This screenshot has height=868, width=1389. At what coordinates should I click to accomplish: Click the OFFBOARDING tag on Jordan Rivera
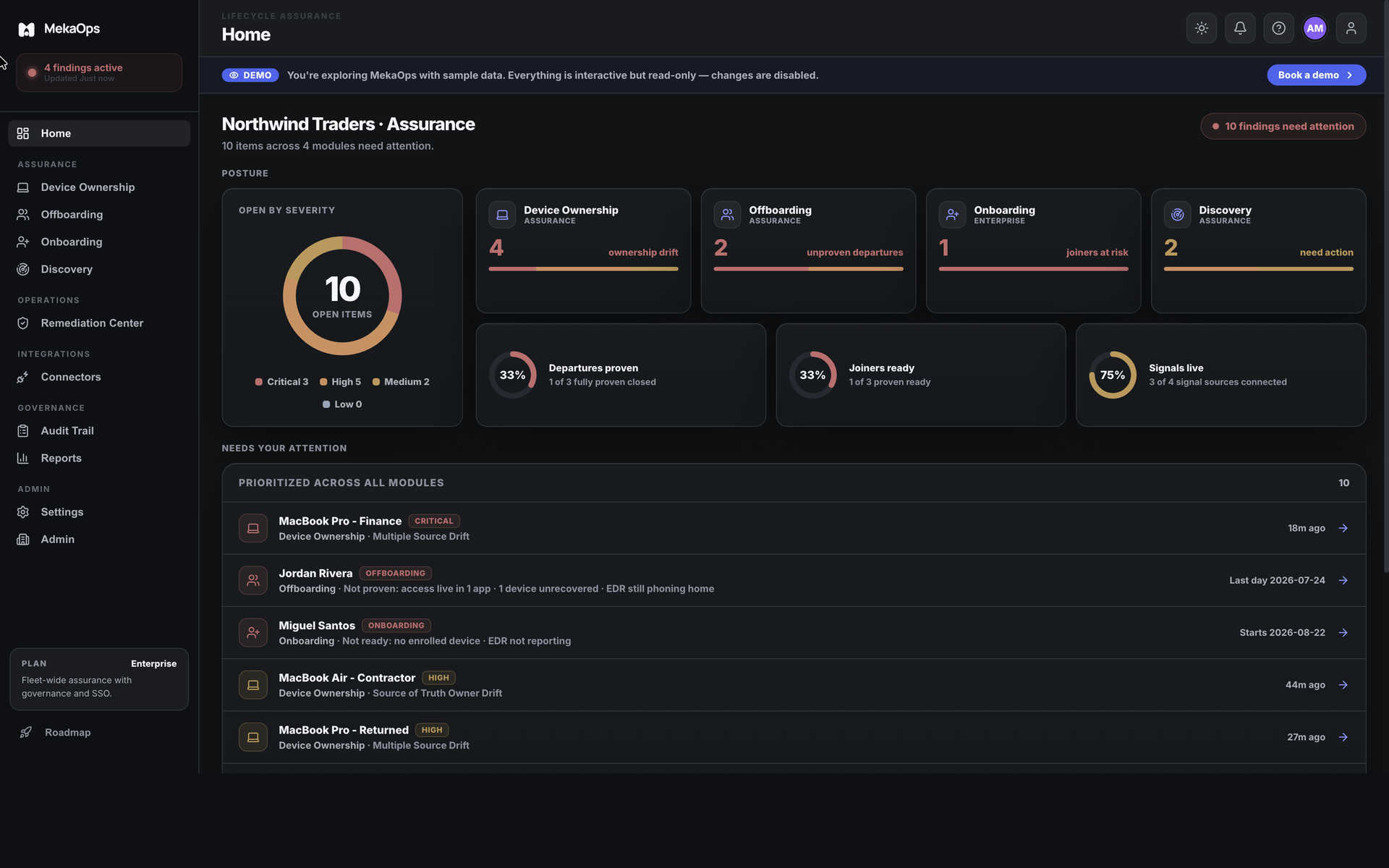[x=396, y=573]
